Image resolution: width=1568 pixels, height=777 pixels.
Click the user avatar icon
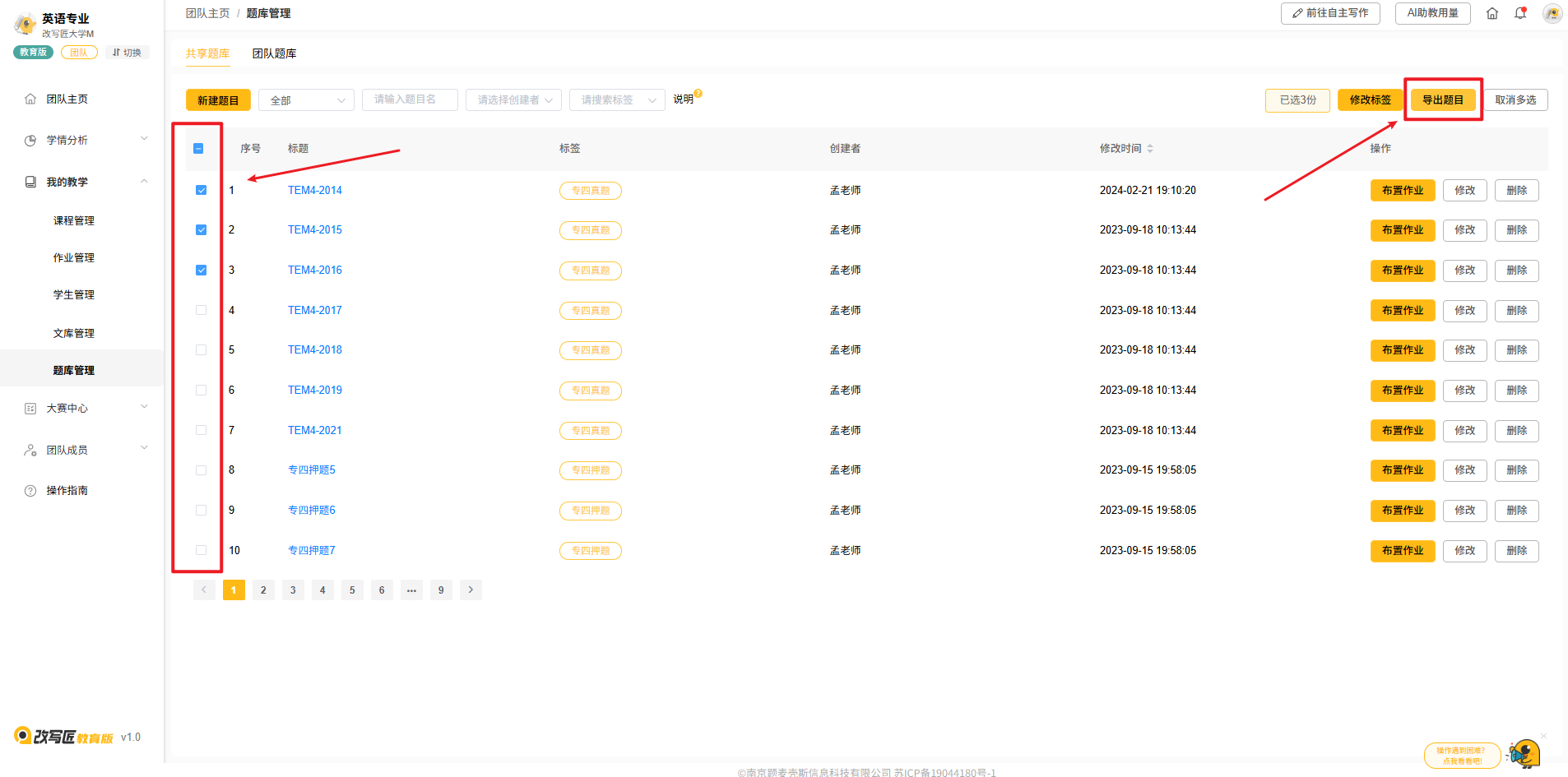1552,13
